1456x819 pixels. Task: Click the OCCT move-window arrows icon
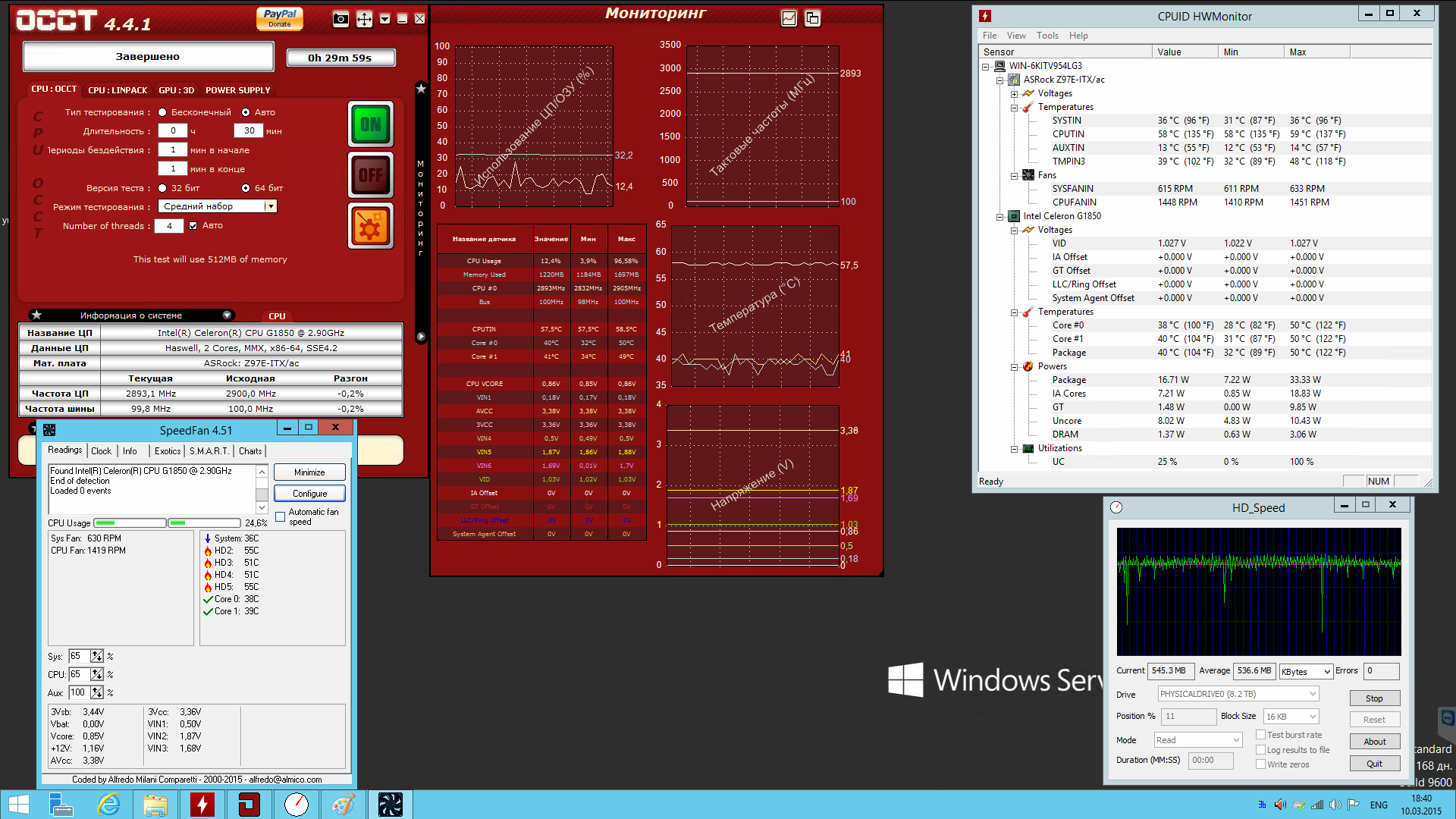[365, 19]
